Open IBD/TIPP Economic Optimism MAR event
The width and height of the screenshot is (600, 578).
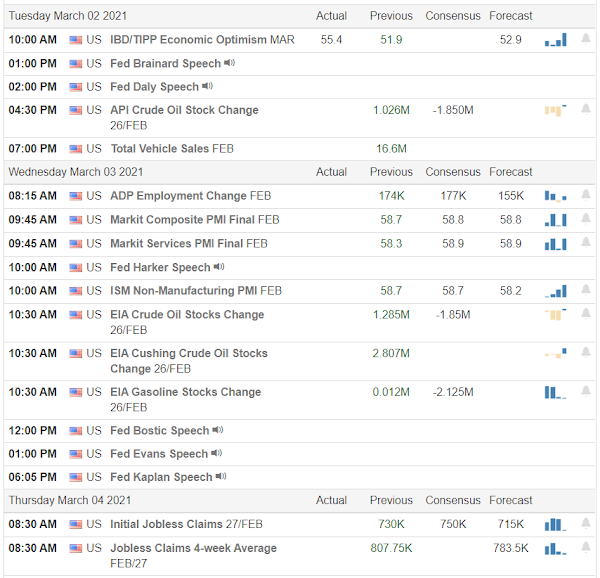(x=202, y=40)
